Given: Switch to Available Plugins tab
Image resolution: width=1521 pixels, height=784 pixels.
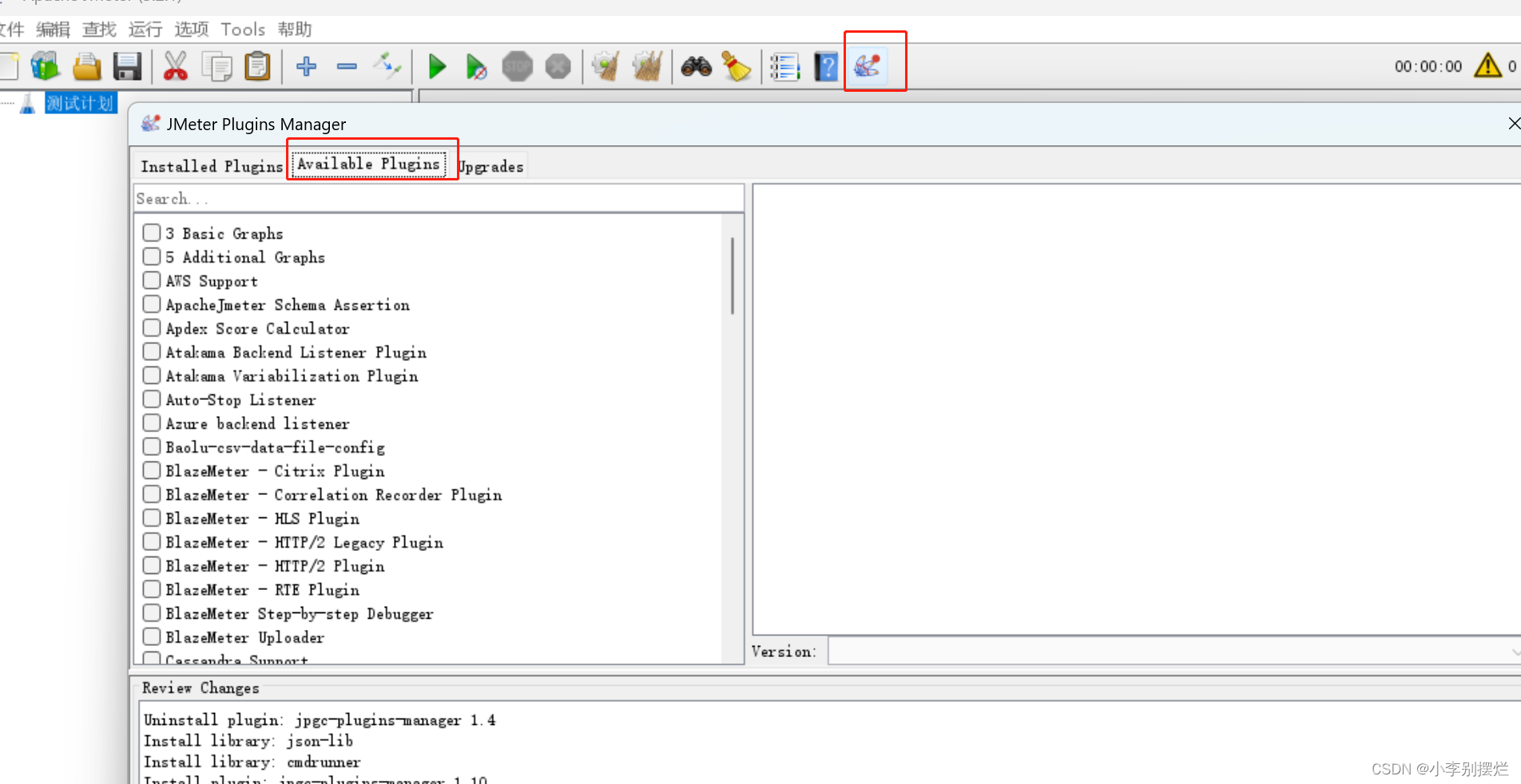Looking at the screenshot, I should point(368,164).
